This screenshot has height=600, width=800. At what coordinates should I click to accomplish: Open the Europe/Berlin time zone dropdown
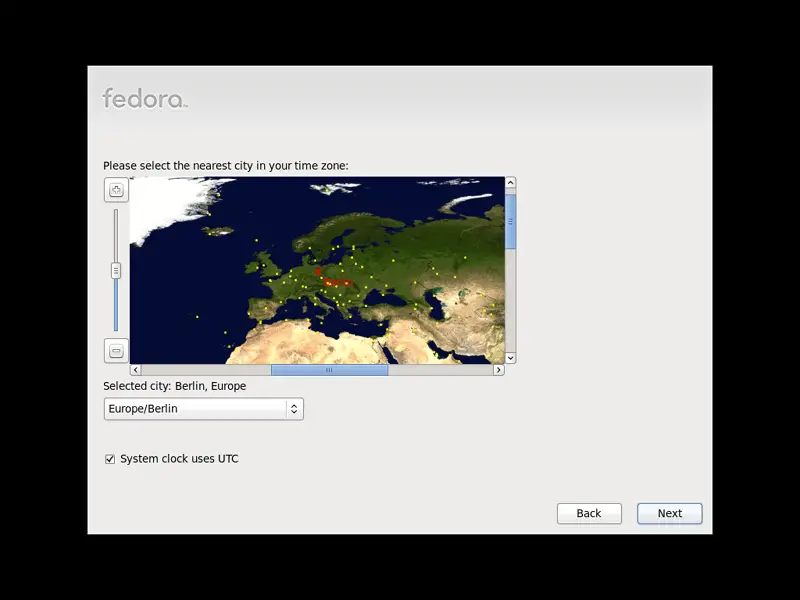coord(204,409)
